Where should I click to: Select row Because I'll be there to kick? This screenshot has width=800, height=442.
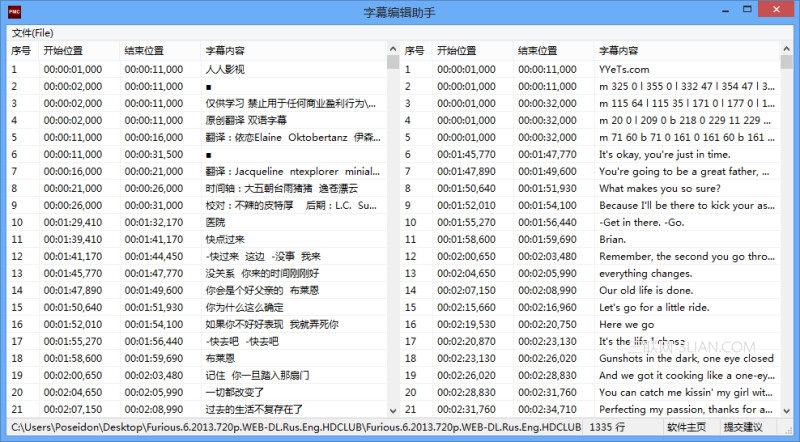click(x=590, y=205)
